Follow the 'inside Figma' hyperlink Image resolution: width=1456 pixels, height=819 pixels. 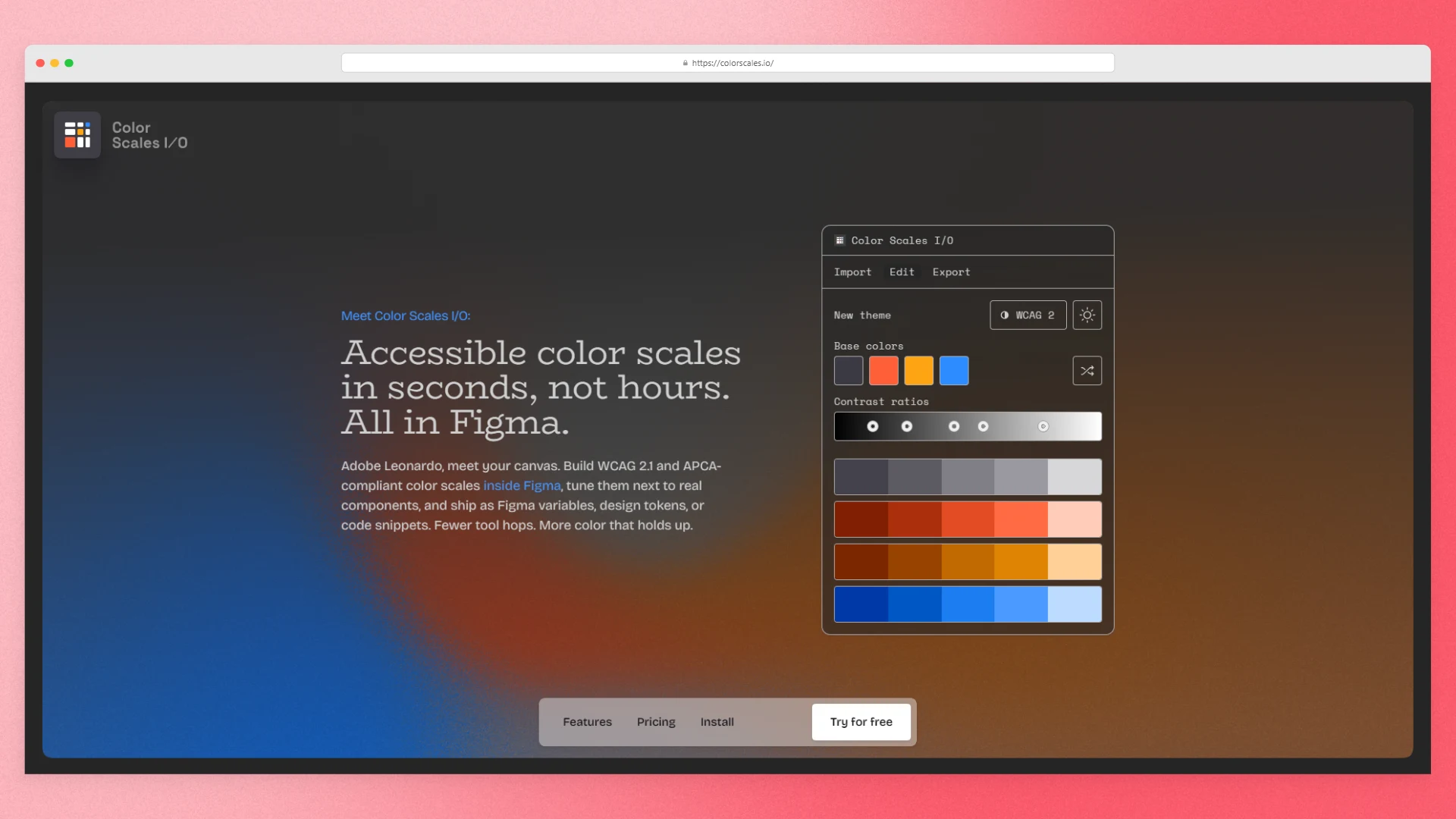[x=522, y=485]
